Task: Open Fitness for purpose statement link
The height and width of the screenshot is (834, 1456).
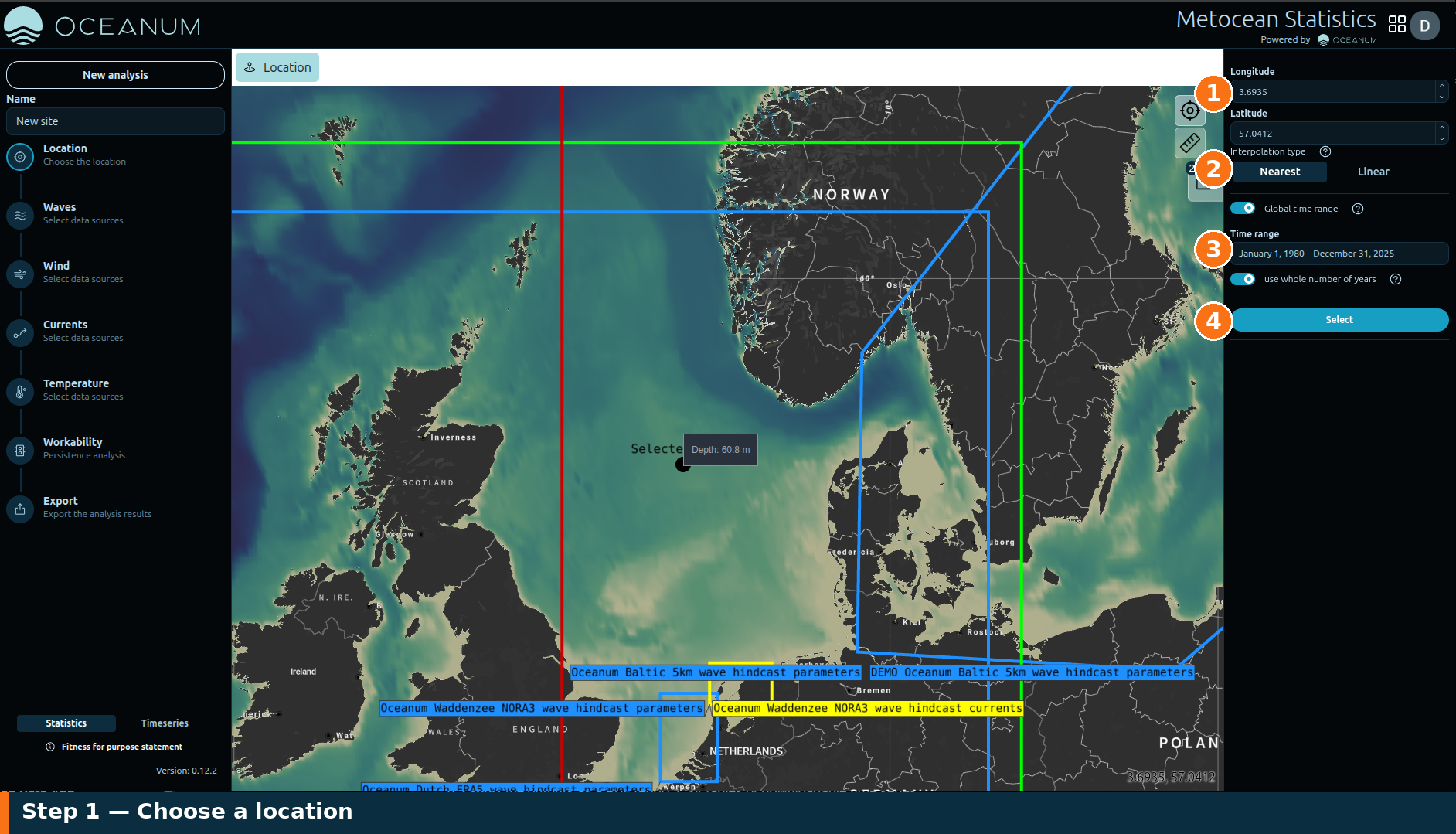Action: (x=122, y=747)
